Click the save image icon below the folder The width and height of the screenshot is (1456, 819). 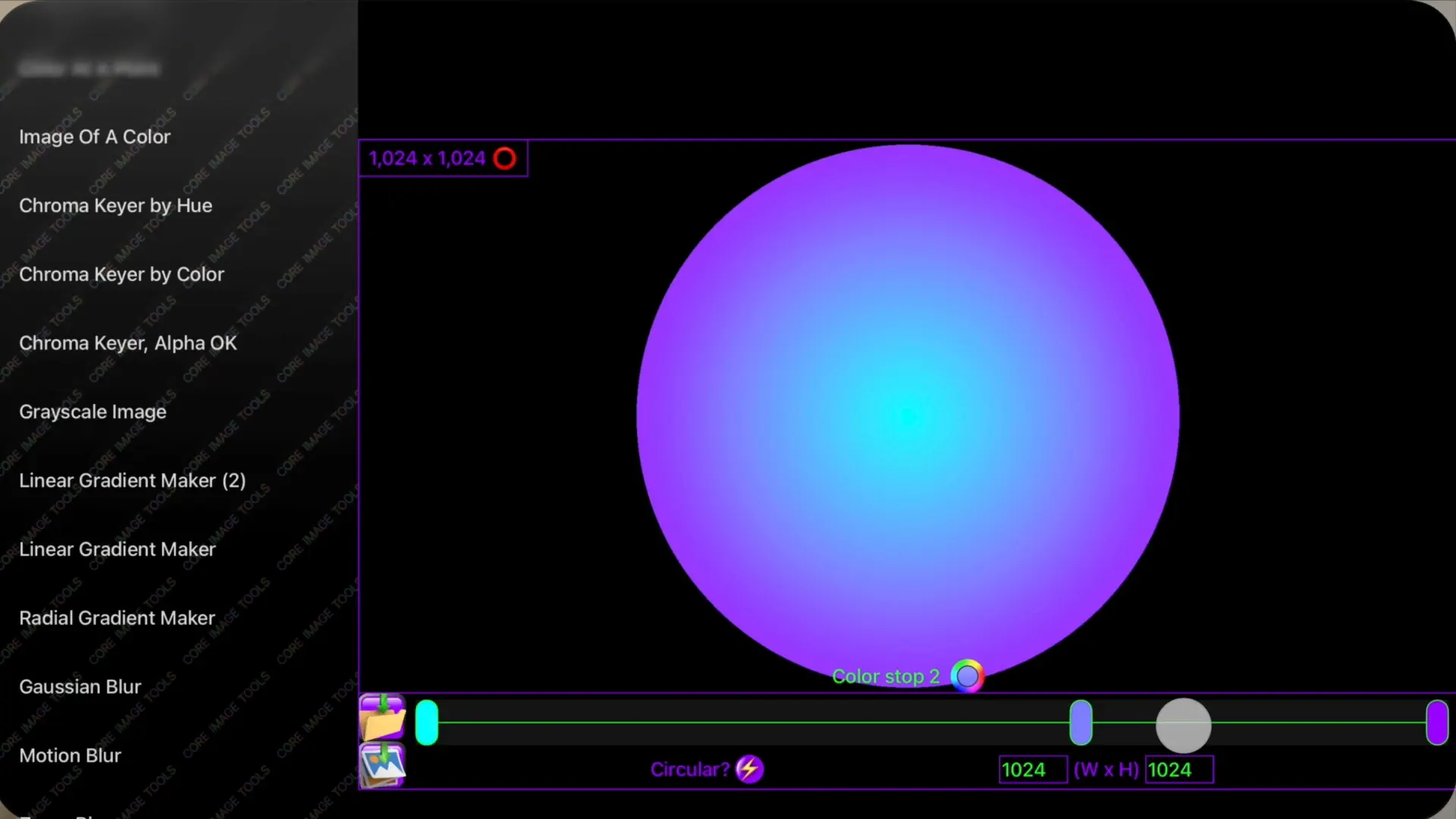pyautogui.click(x=381, y=767)
